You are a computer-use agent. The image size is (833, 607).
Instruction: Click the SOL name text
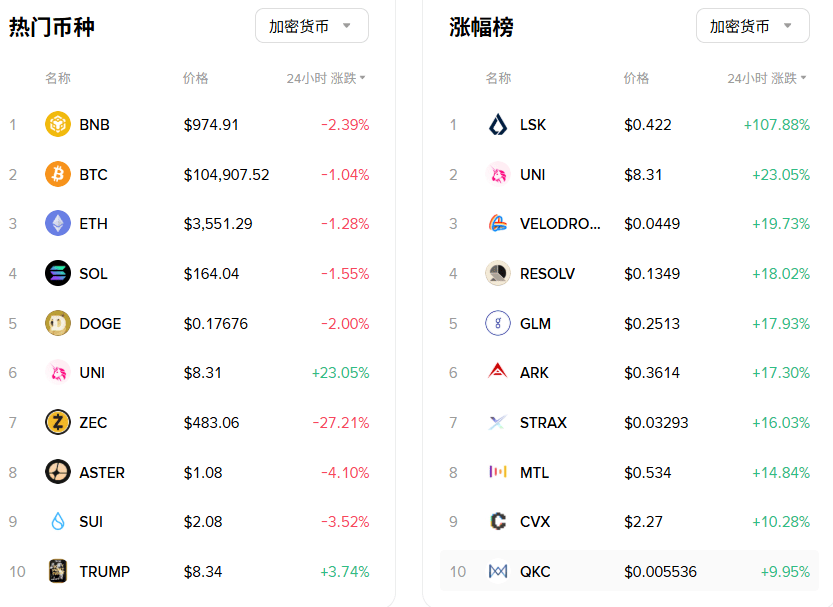click(94, 273)
